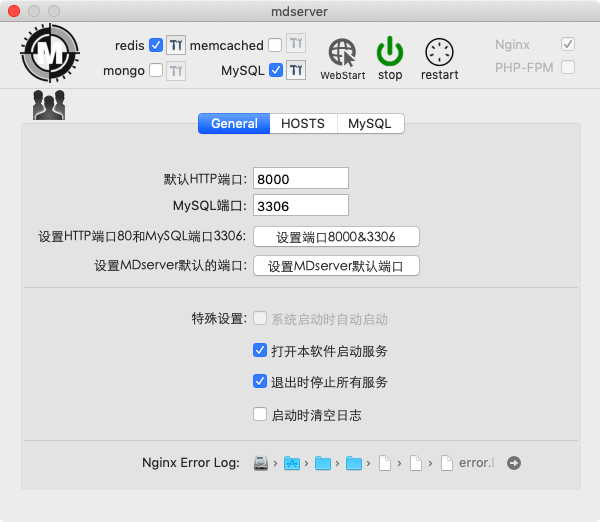Screen dimensions: 600x522
Task: Click 设置端口8000&3306 button
Action: point(336,237)
